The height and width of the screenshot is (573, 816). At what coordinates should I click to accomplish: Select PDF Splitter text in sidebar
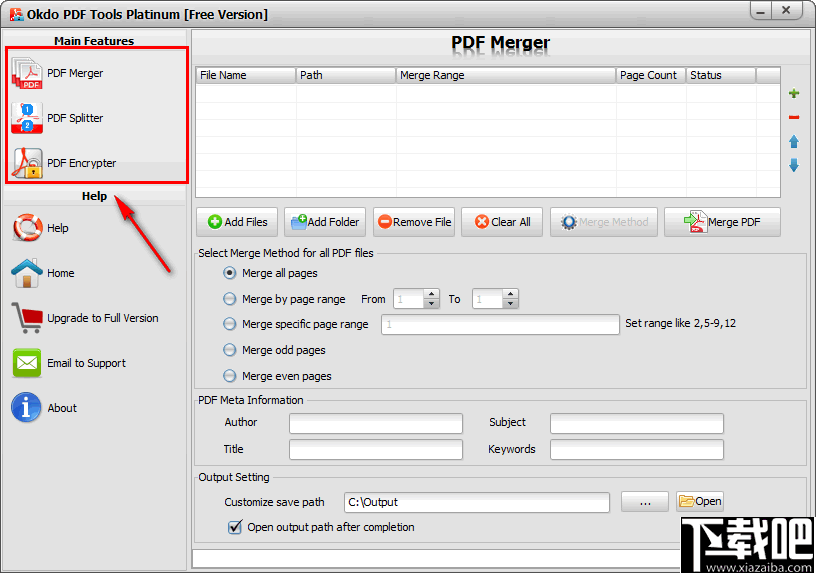click(75, 118)
